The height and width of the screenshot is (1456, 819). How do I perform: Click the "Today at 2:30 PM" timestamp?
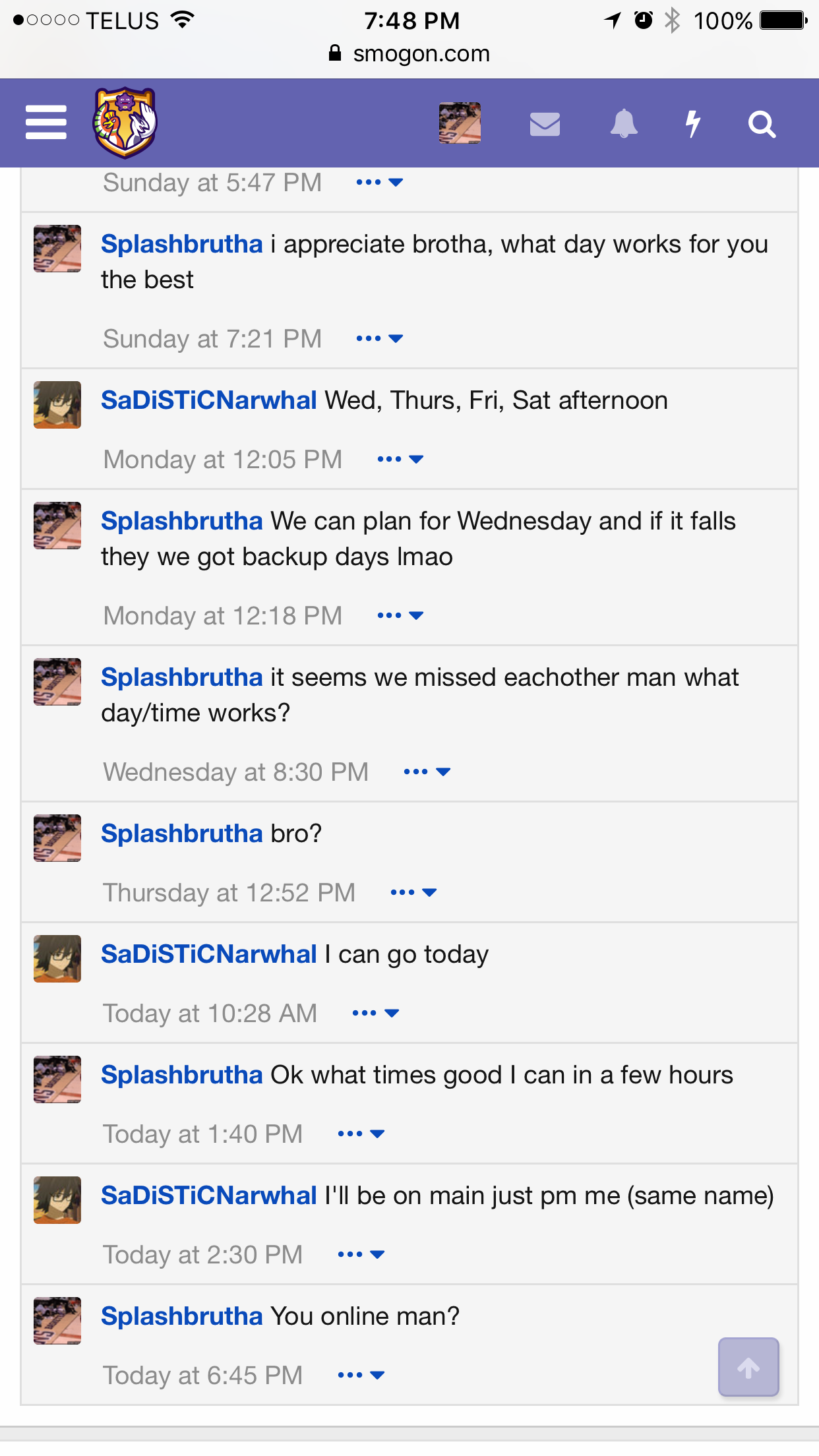[203, 1255]
